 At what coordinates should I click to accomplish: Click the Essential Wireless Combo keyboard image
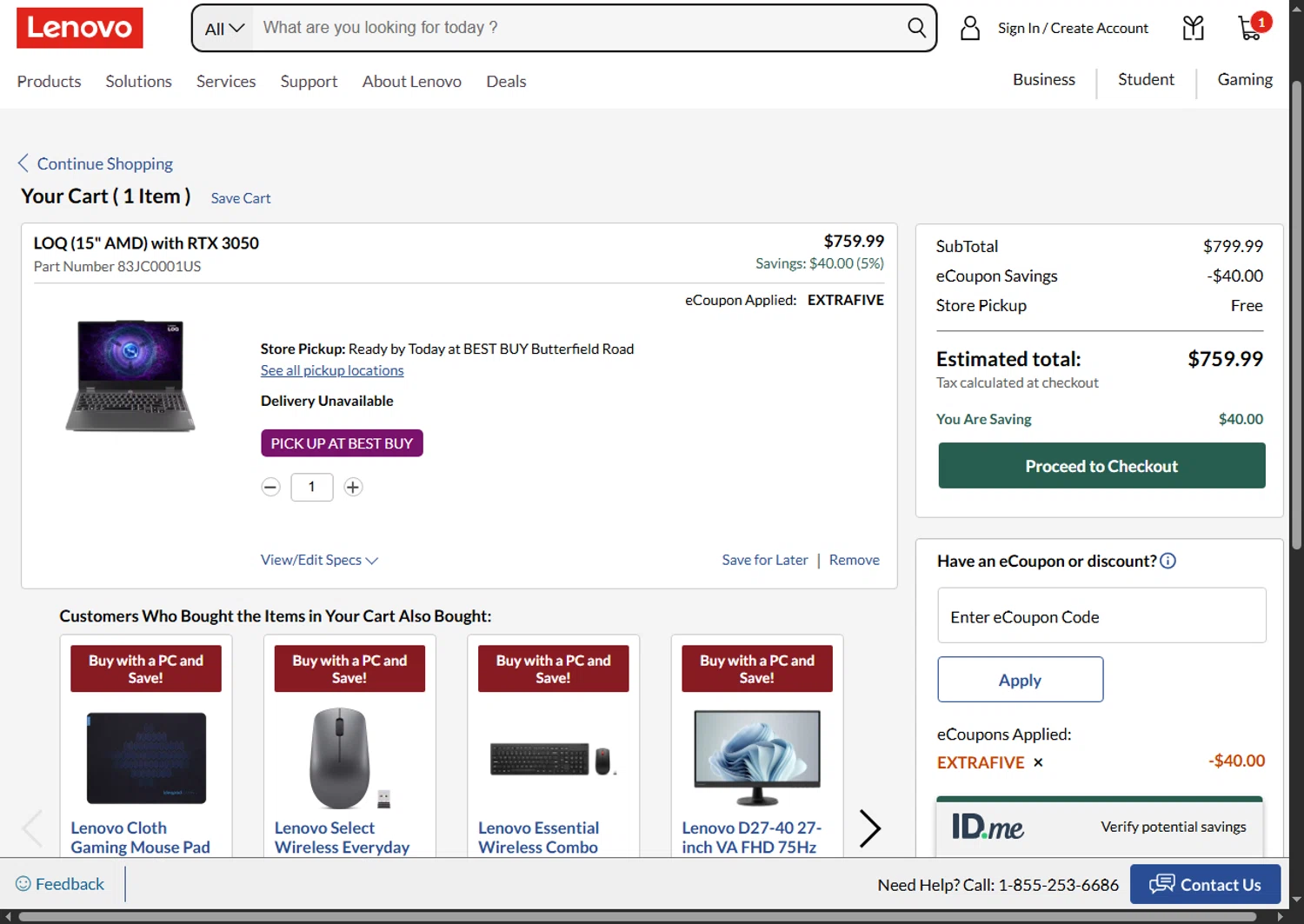[x=553, y=759]
